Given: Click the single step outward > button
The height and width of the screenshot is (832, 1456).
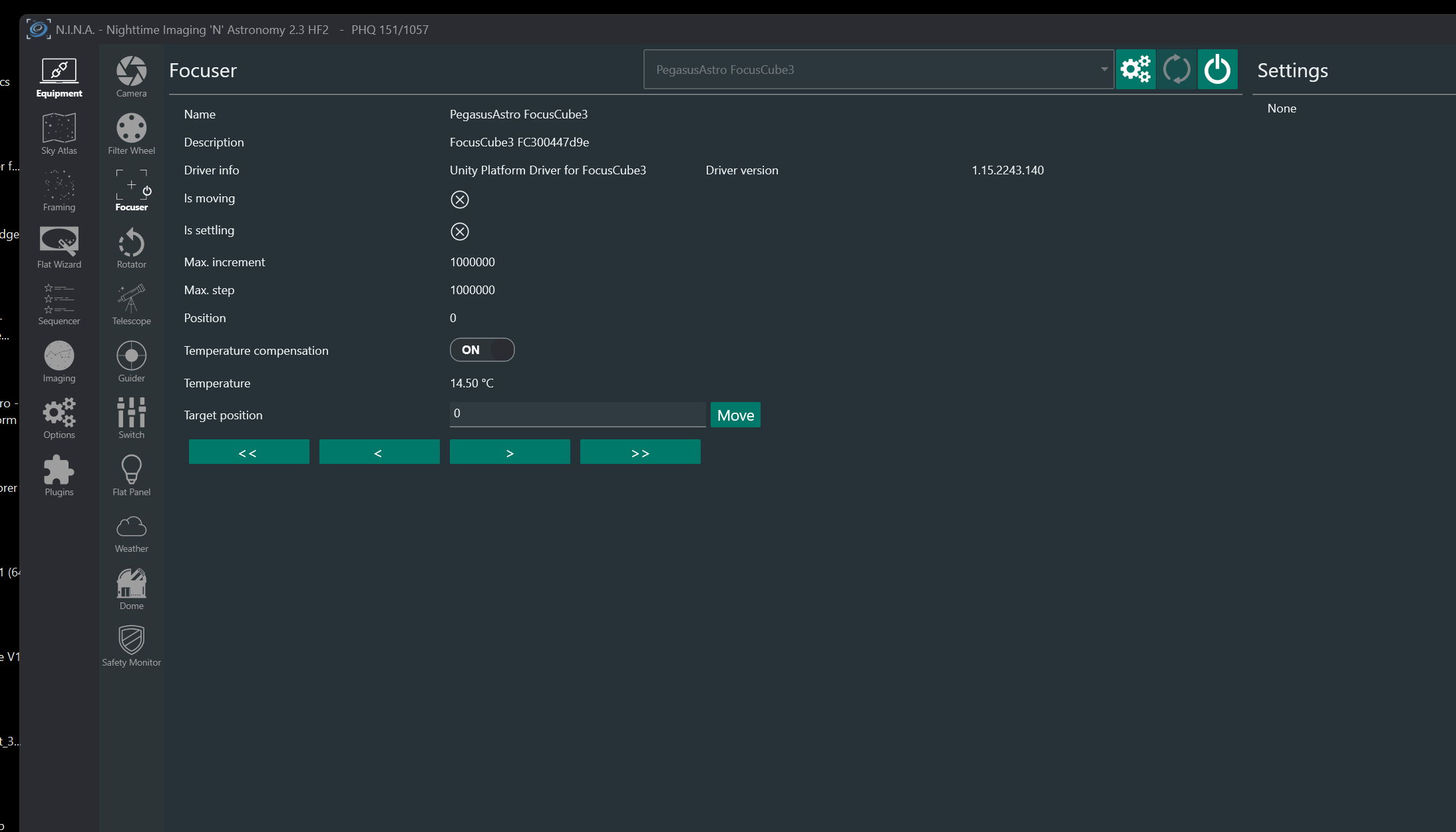Looking at the screenshot, I should pyautogui.click(x=509, y=453).
